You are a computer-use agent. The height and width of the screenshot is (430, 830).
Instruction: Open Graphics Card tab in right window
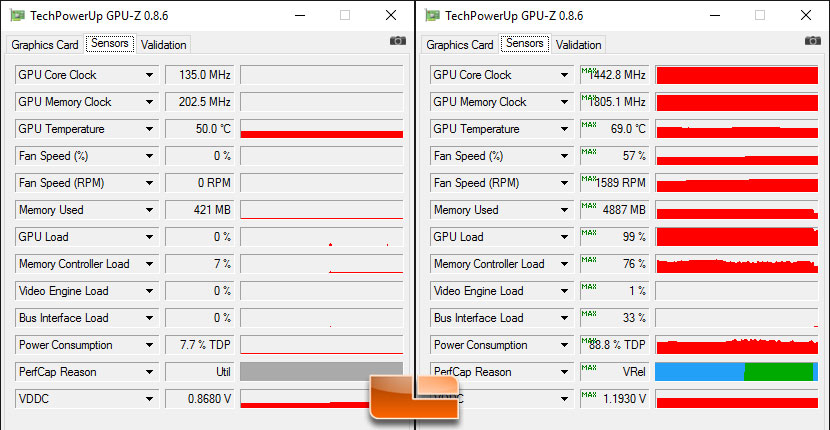pos(460,45)
